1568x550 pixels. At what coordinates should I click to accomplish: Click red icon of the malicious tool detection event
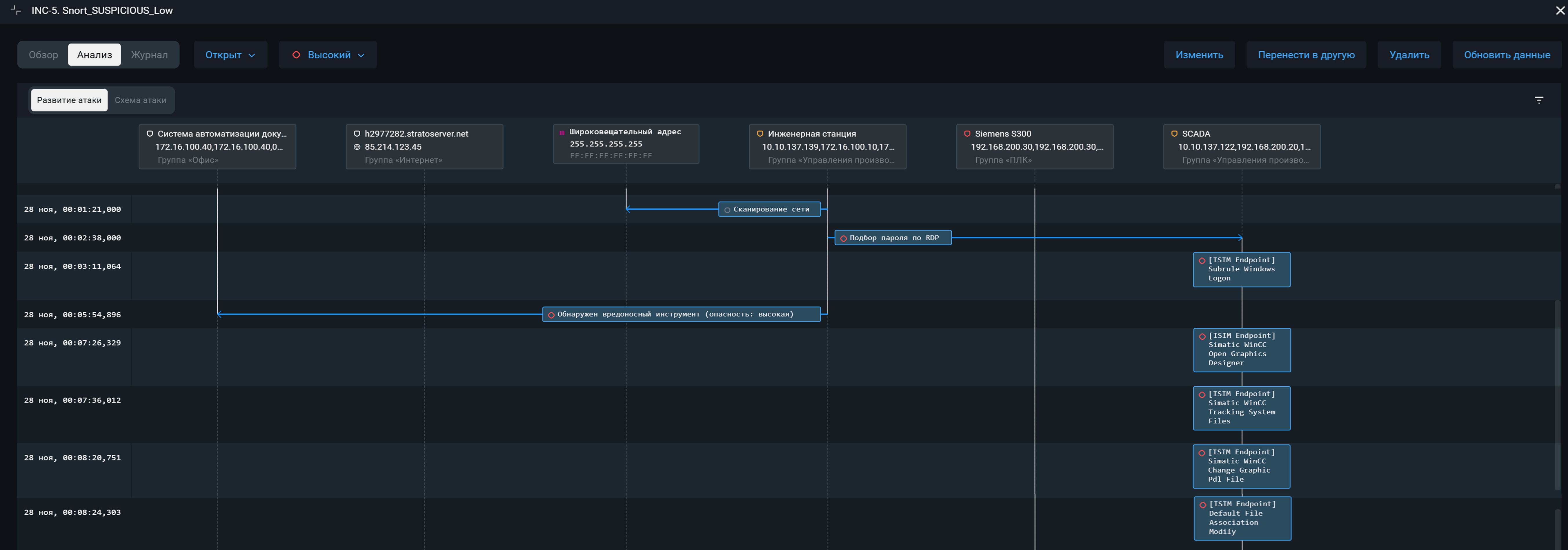551,315
